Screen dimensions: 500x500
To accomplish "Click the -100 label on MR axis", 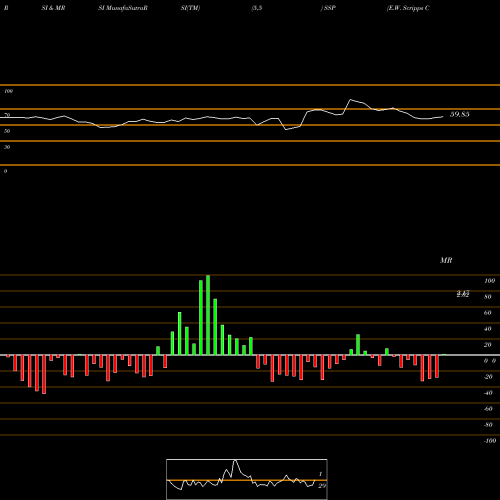I will click(x=490, y=441).
